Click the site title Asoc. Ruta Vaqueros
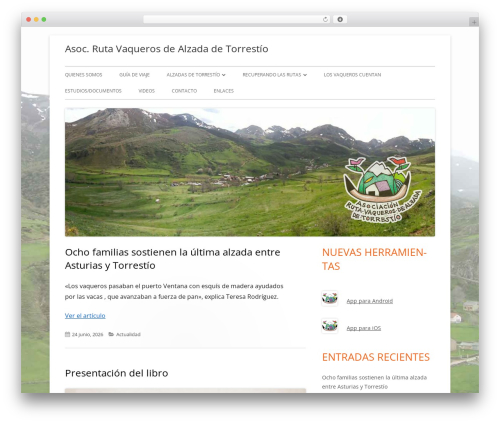The height and width of the screenshot is (423, 500). (167, 49)
